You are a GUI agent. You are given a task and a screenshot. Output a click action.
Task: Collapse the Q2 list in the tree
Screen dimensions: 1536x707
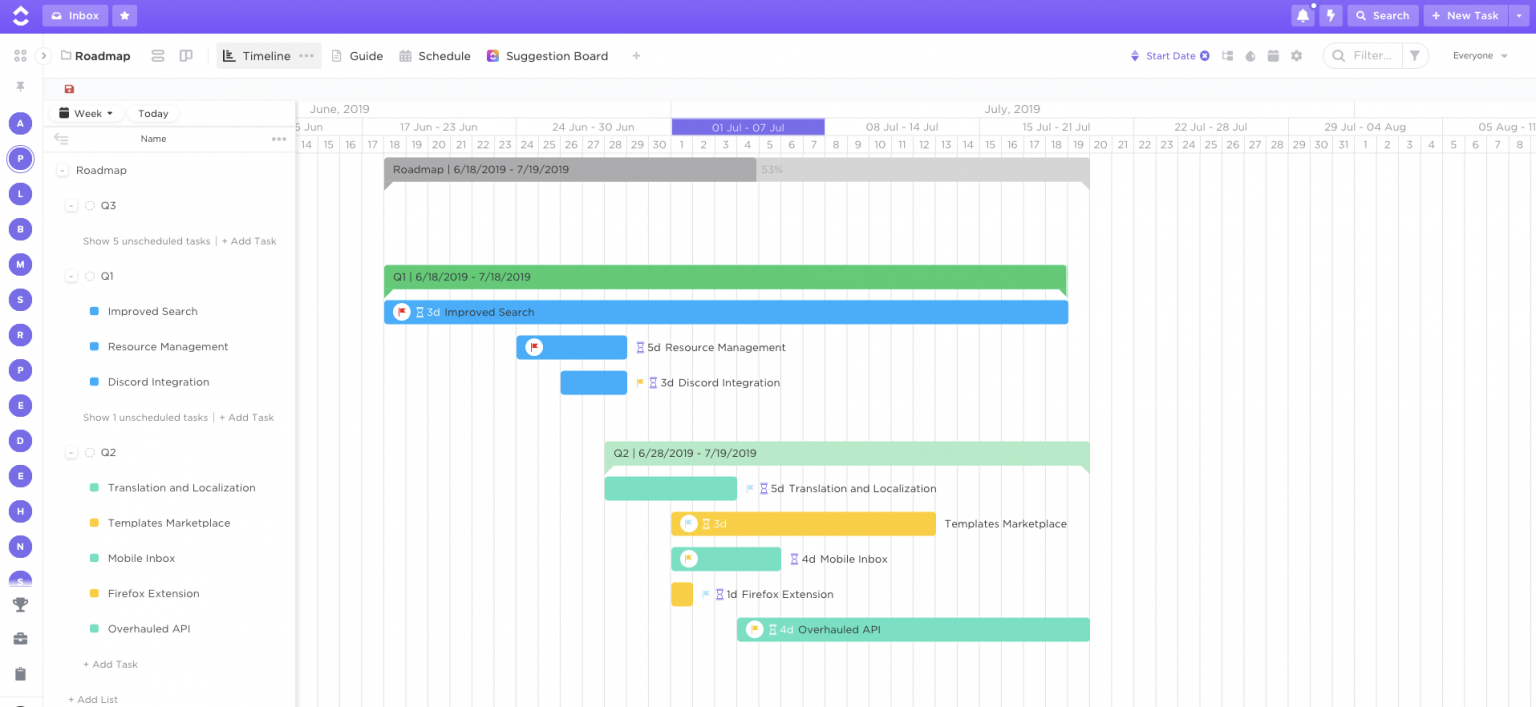tap(71, 452)
